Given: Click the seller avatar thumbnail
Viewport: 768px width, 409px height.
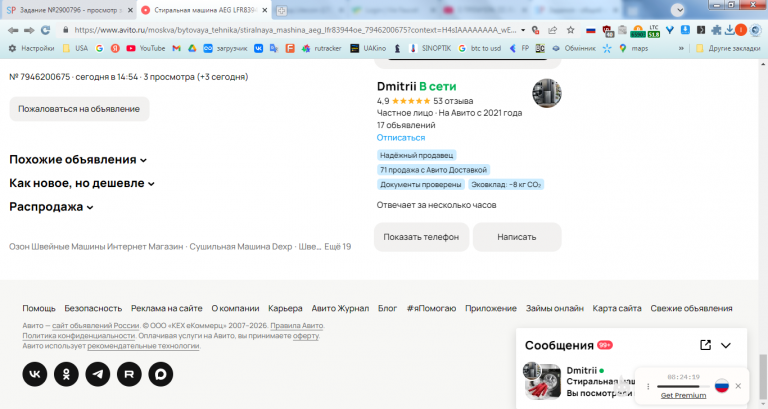Looking at the screenshot, I should pos(547,93).
